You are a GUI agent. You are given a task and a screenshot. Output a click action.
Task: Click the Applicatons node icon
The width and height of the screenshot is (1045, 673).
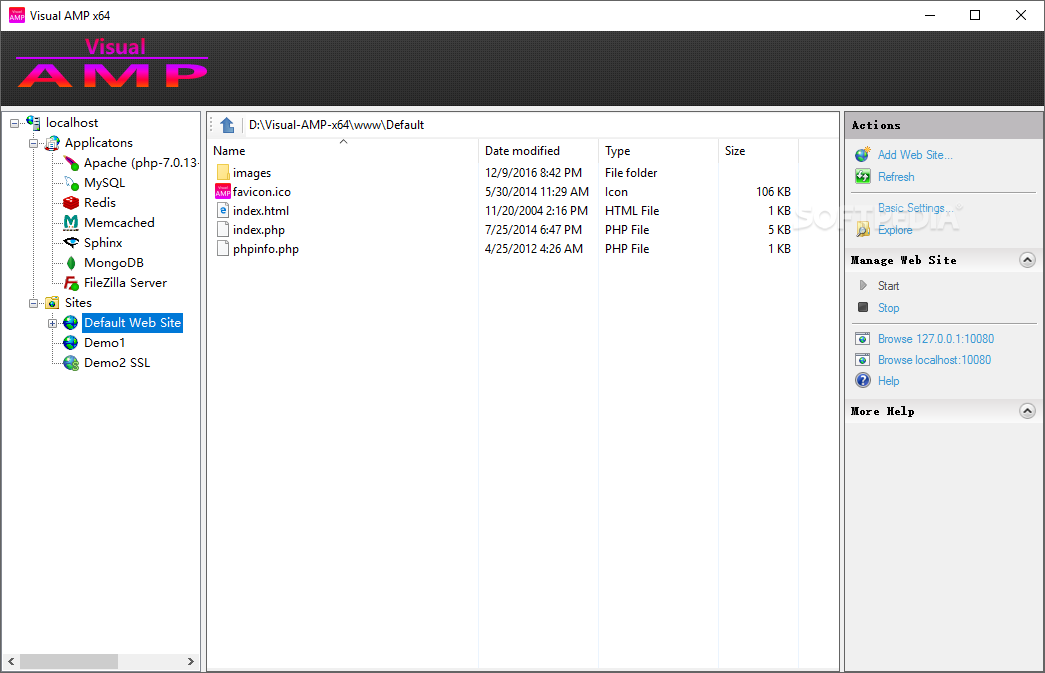coord(52,143)
